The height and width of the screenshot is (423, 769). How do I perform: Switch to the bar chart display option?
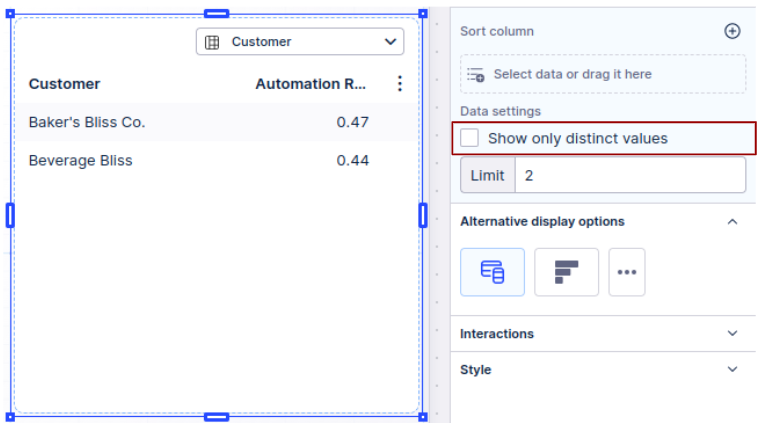pos(566,272)
